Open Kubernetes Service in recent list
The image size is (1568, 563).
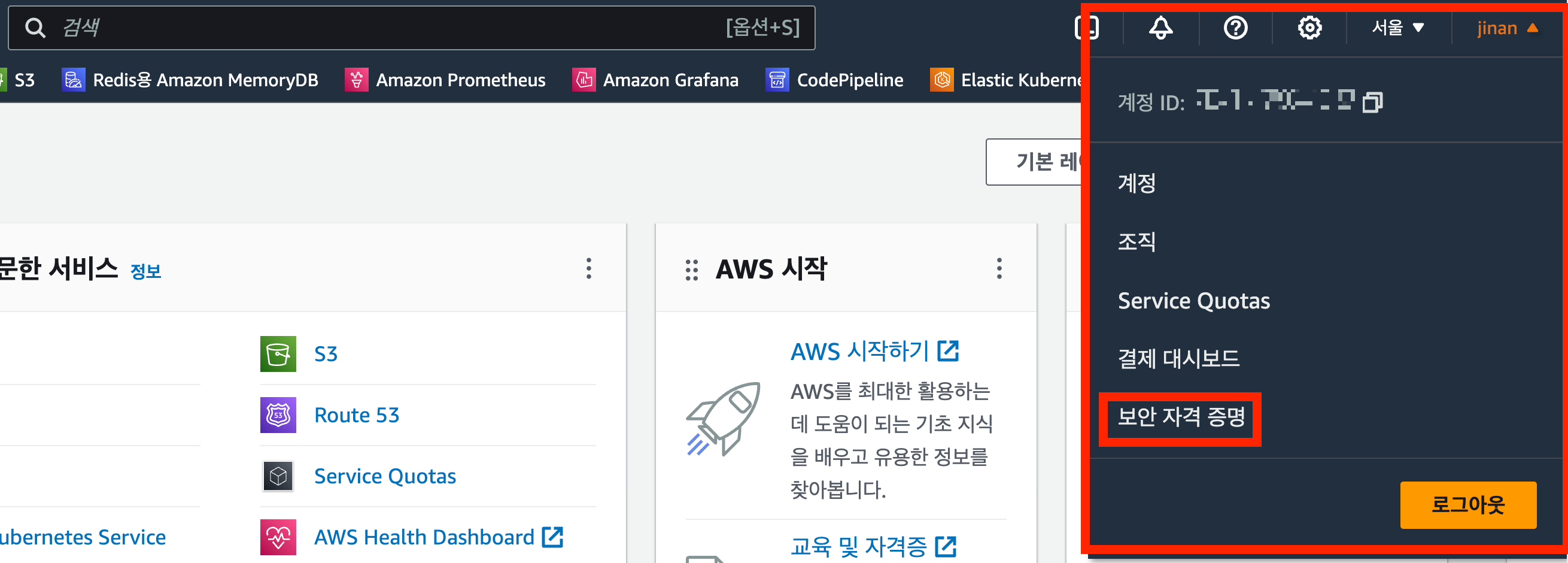coord(82,537)
